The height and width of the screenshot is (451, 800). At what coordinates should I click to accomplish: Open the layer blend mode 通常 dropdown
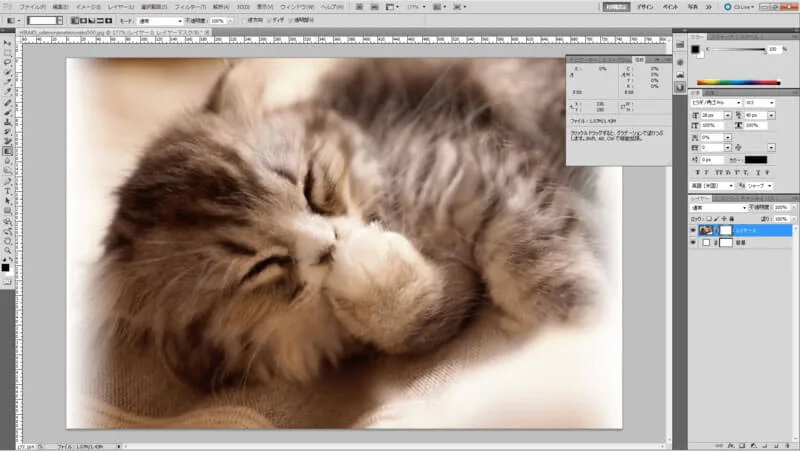tap(719, 208)
